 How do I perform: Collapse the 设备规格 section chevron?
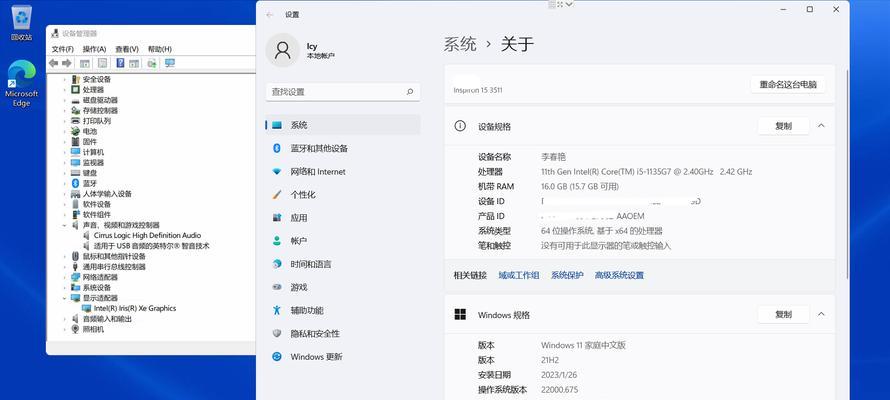point(821,126)
